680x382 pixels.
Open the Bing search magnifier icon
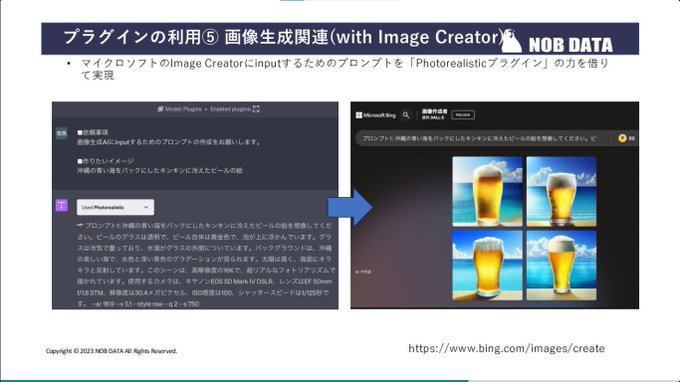coord(406,115)
